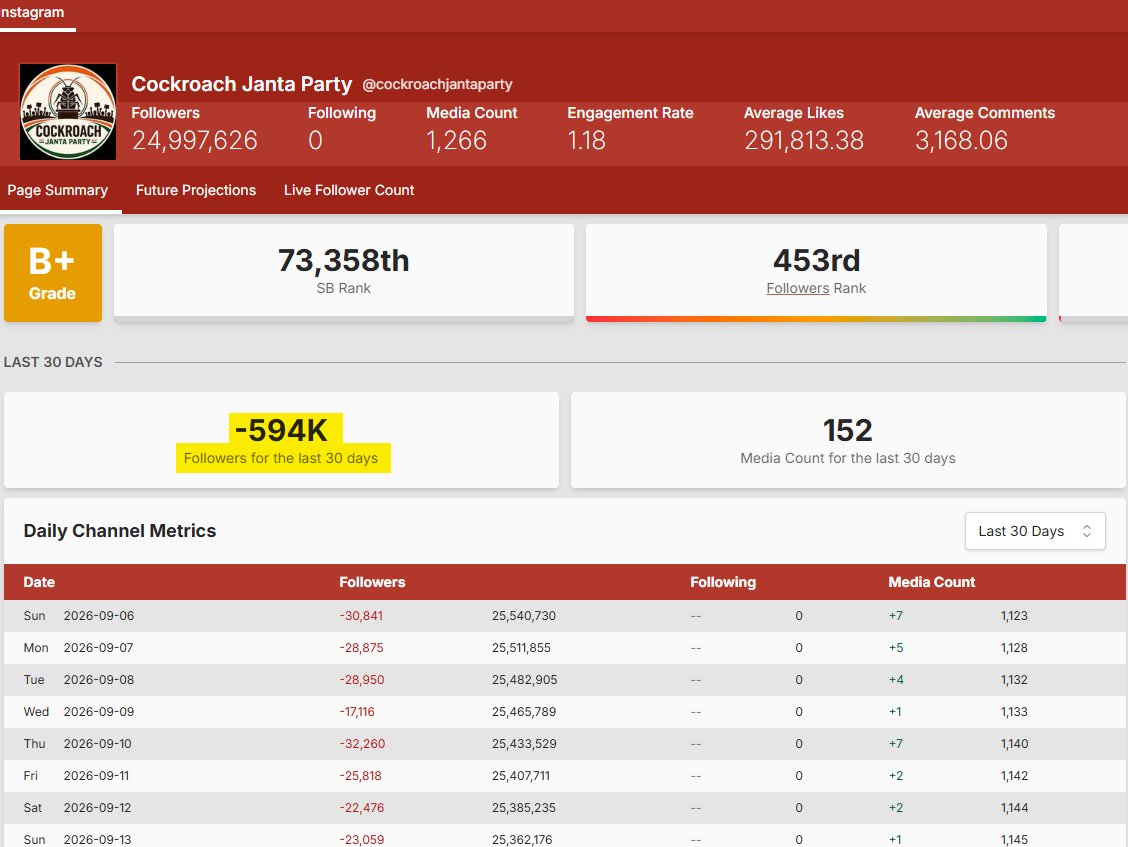Click the 24,997,626 followers value
This screenshot has height=847, width=1128.
pyautogui.click(x=194, y=140)
